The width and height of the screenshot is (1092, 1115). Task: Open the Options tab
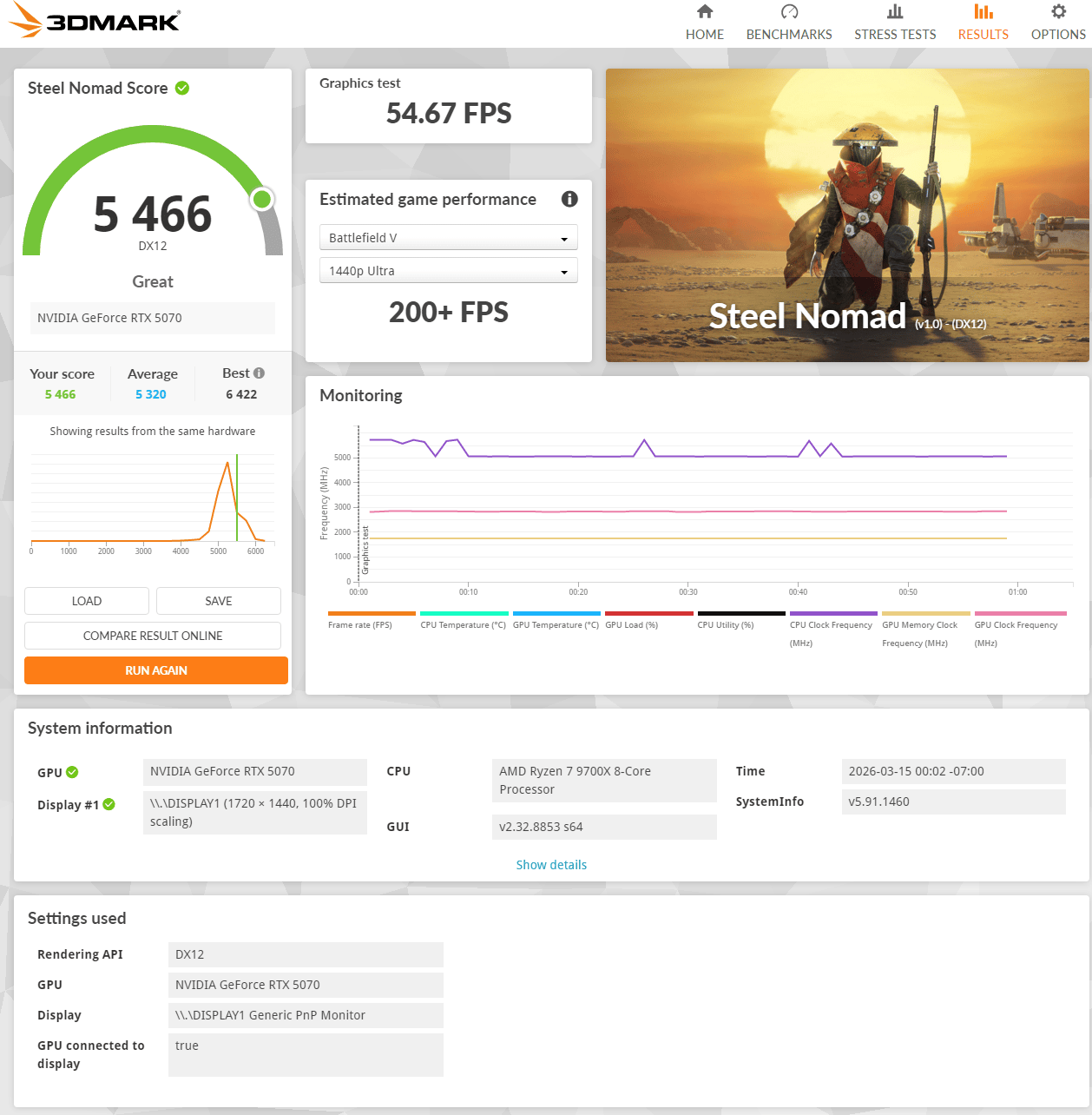1058,23
